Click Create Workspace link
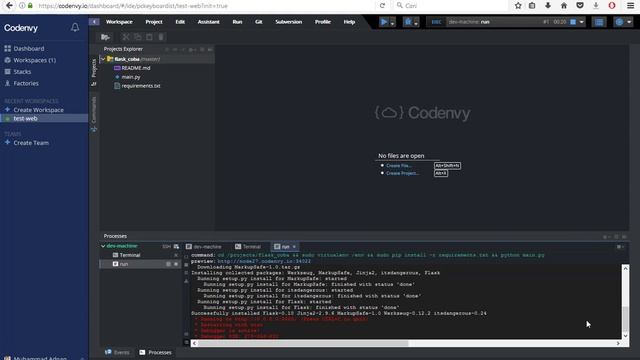This screenshot has width=640, height=360. pos(38,110)
